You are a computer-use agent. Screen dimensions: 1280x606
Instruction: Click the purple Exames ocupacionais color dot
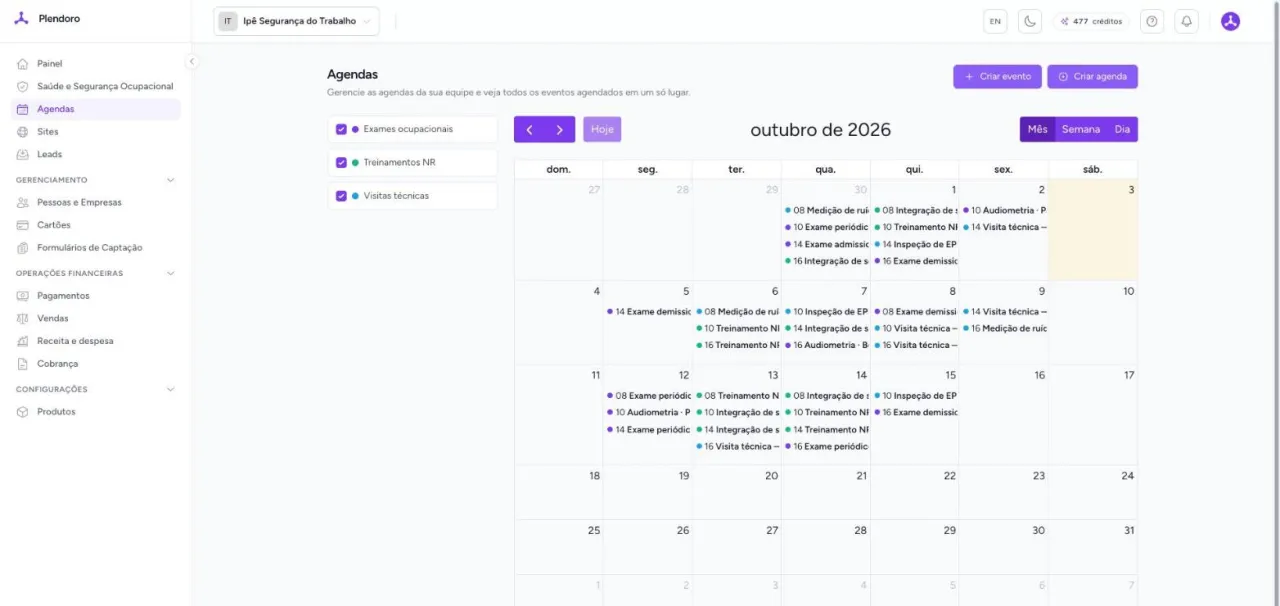[x=355, y=129]
